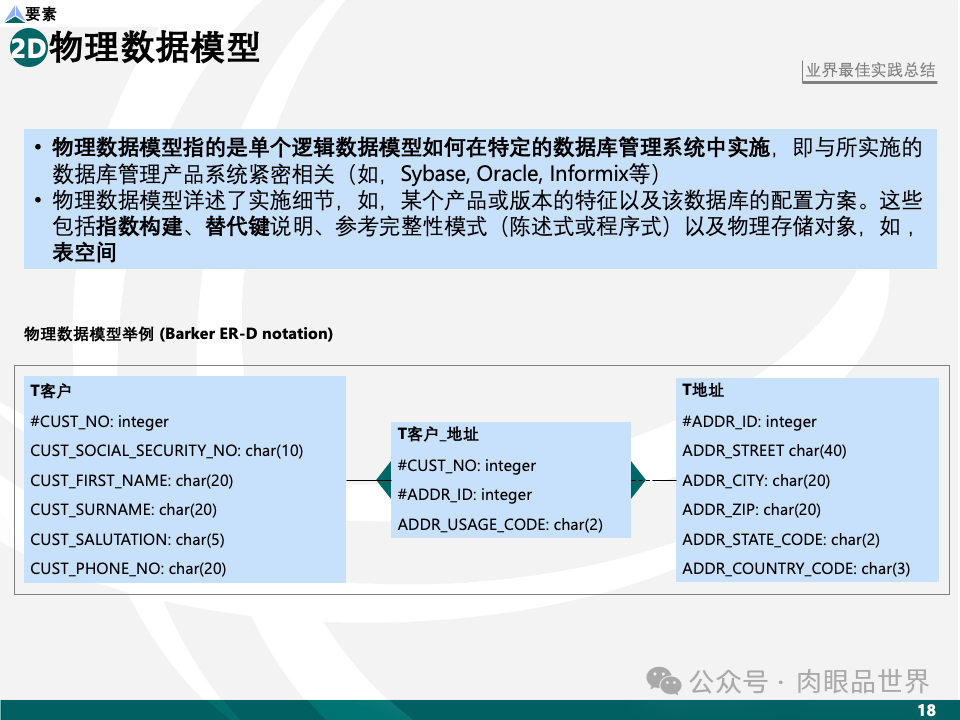Click the blue triangle logo beside 要素

pyautogui.click(x=15, y=14)
